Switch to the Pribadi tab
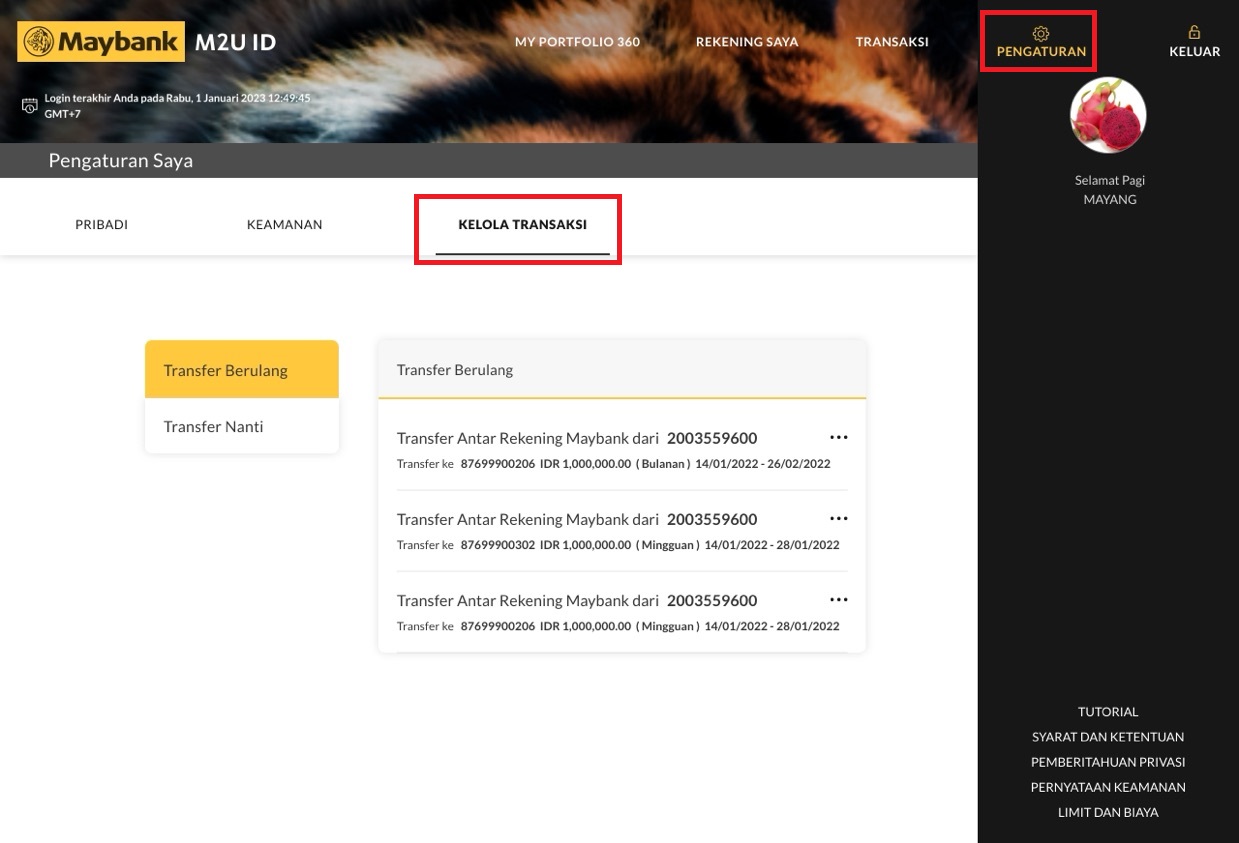This screenshot has width=1239, height=843. coord(101,225)
